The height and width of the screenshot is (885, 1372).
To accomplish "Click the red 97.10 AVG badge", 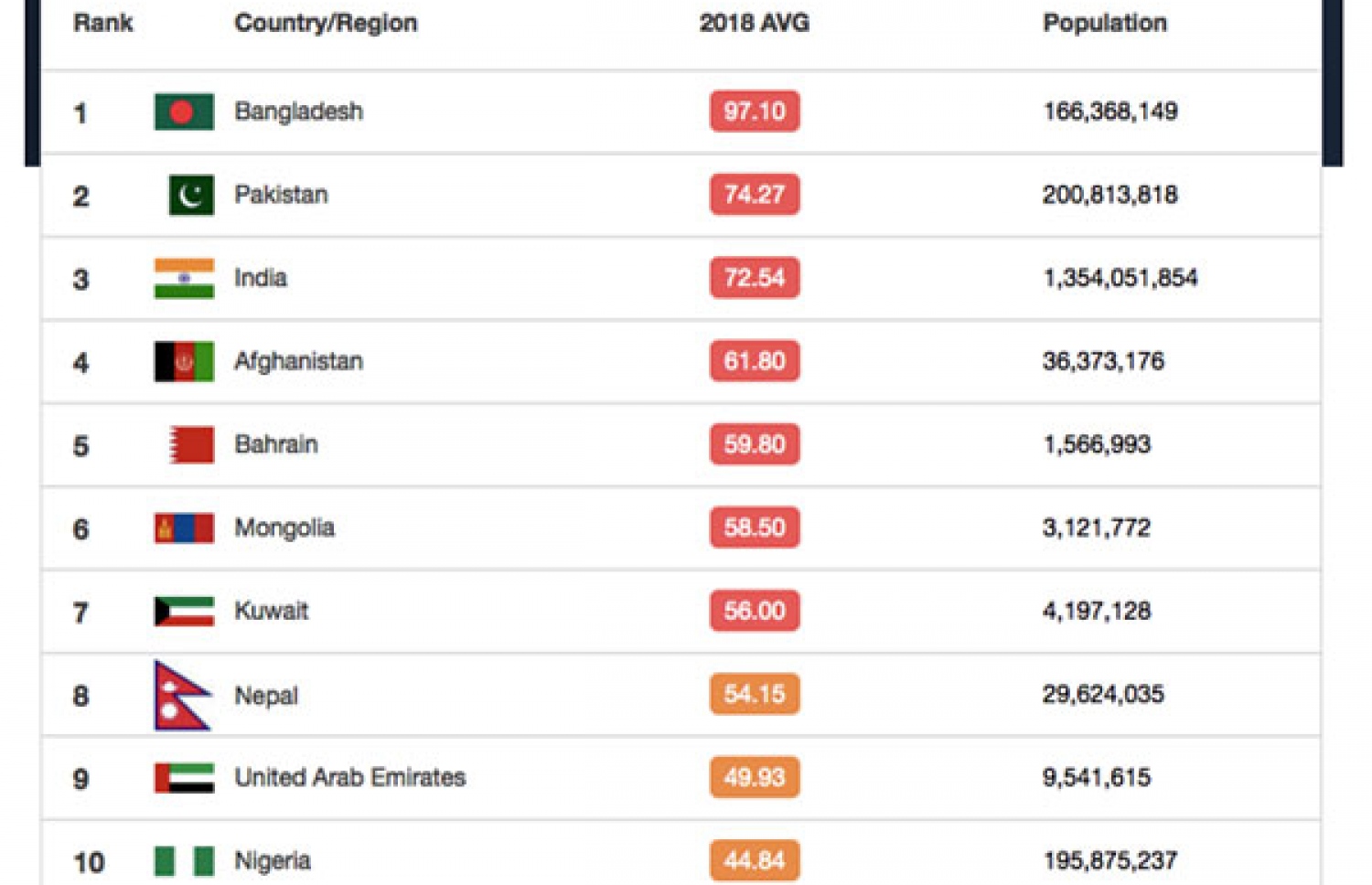I will click(x=755, y=112).
